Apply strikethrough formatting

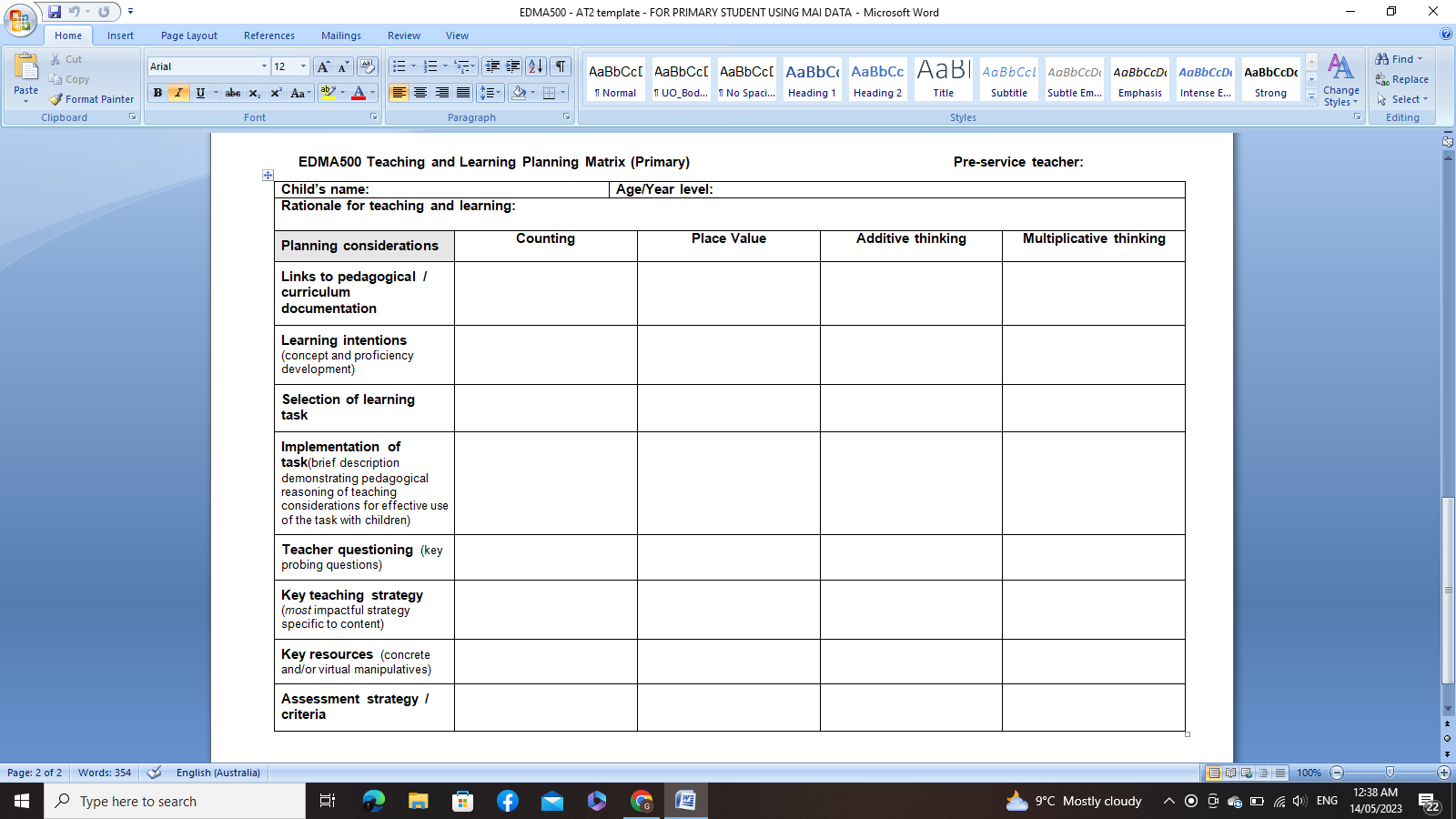233,93
